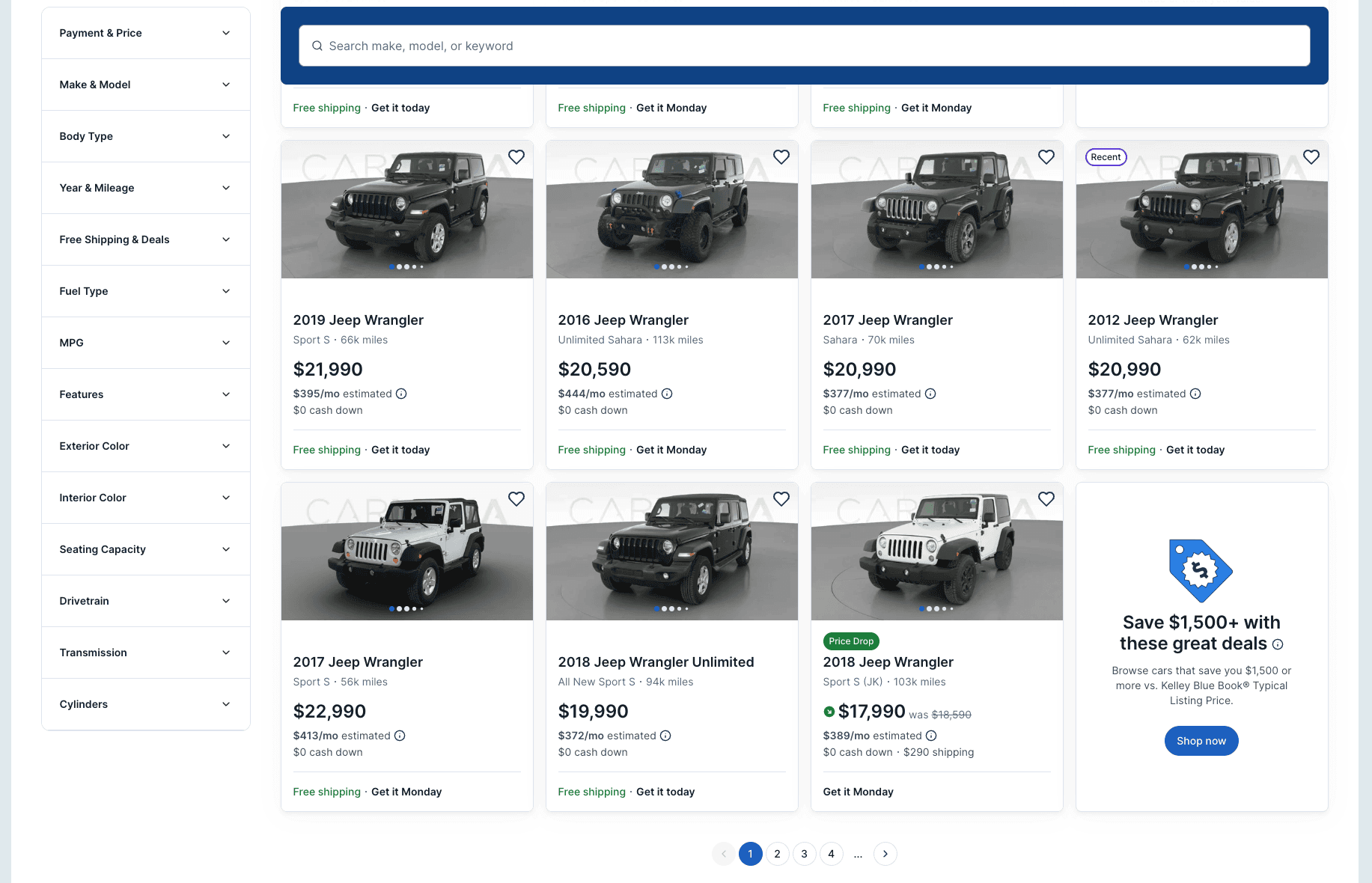
Task: Click the $21,990 price
Action: point(328,370)
